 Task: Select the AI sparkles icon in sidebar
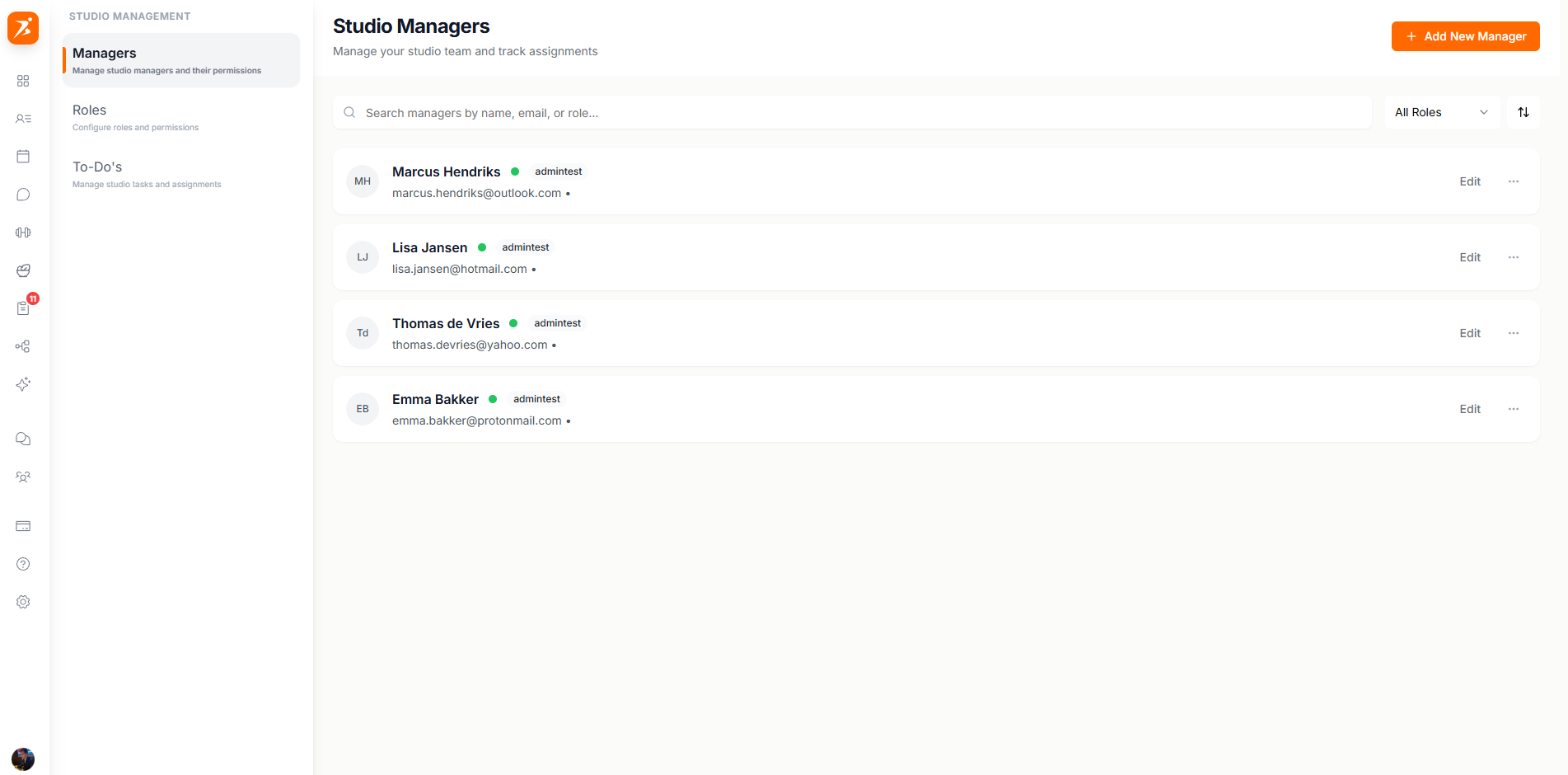tap(23, 383)
